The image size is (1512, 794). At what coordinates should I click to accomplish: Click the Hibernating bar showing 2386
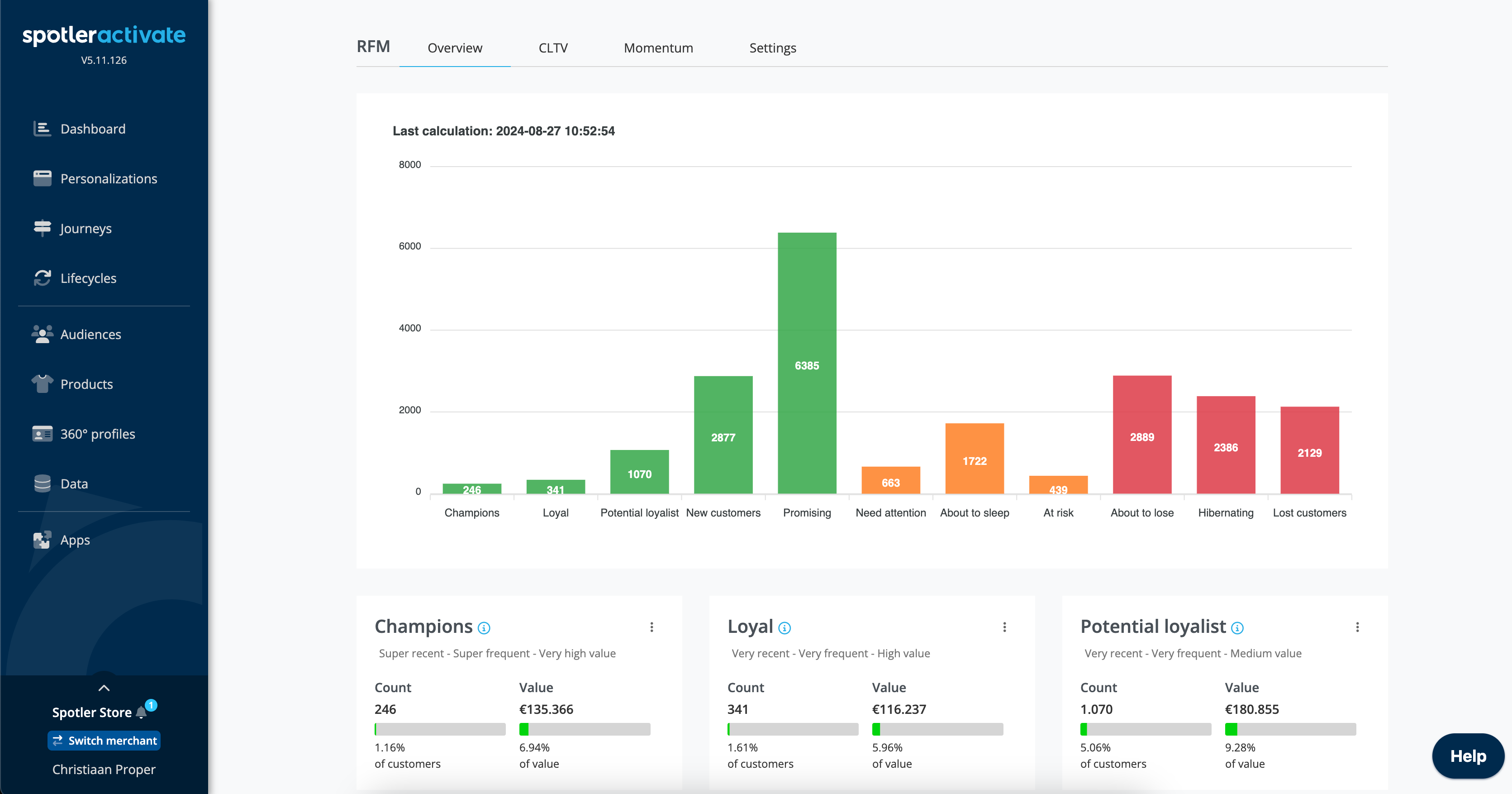(x=1226, y=445)
